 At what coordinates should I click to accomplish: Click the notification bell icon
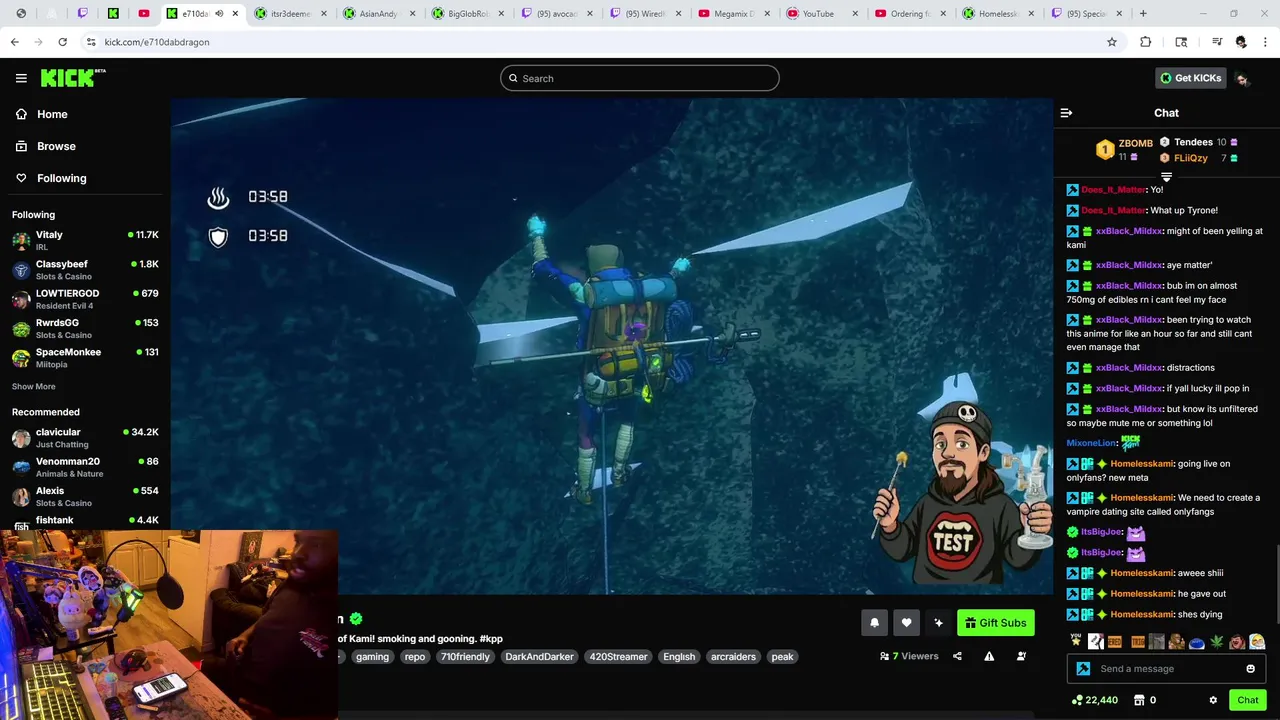coord(874,623)
